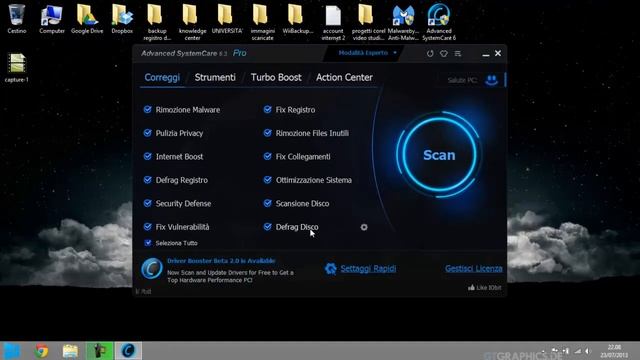
Task: Toggle Fix Vulnerabilità checkbox
Action: [147, 227]
